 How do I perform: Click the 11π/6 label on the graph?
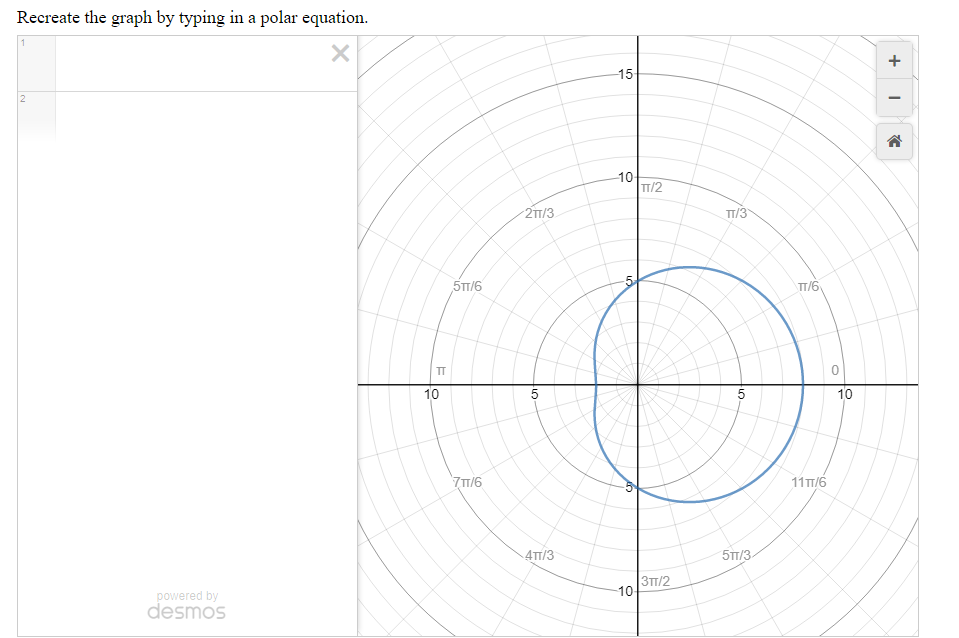coord(810,482)
